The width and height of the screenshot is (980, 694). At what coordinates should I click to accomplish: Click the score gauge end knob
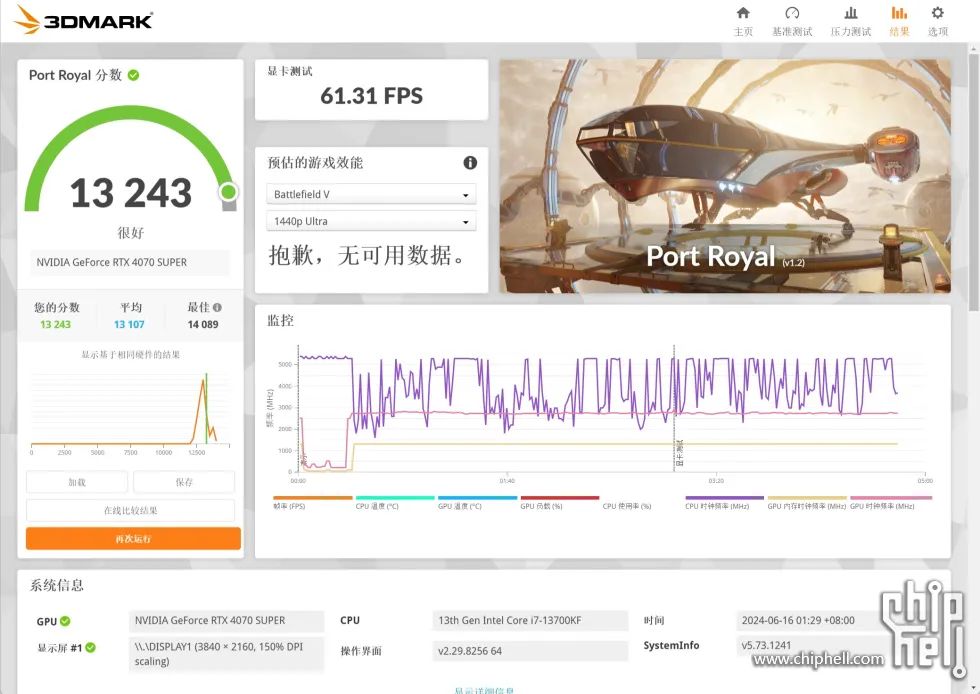click(229, 191)
